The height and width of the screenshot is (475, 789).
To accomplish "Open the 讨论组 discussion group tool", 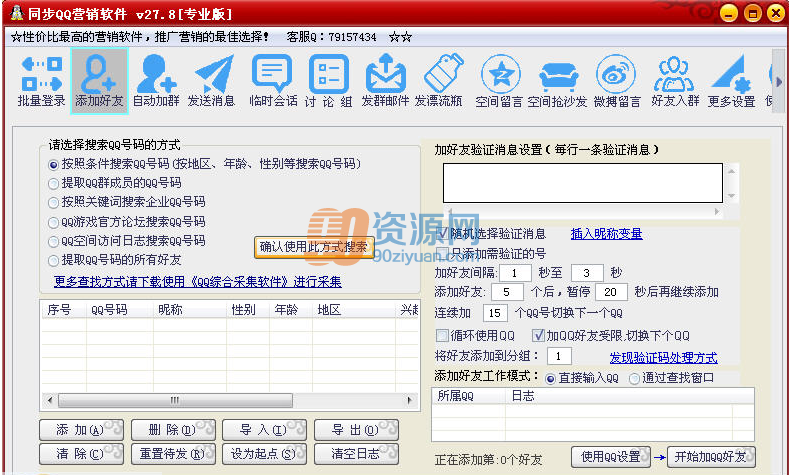I will (x=328, y=82).
